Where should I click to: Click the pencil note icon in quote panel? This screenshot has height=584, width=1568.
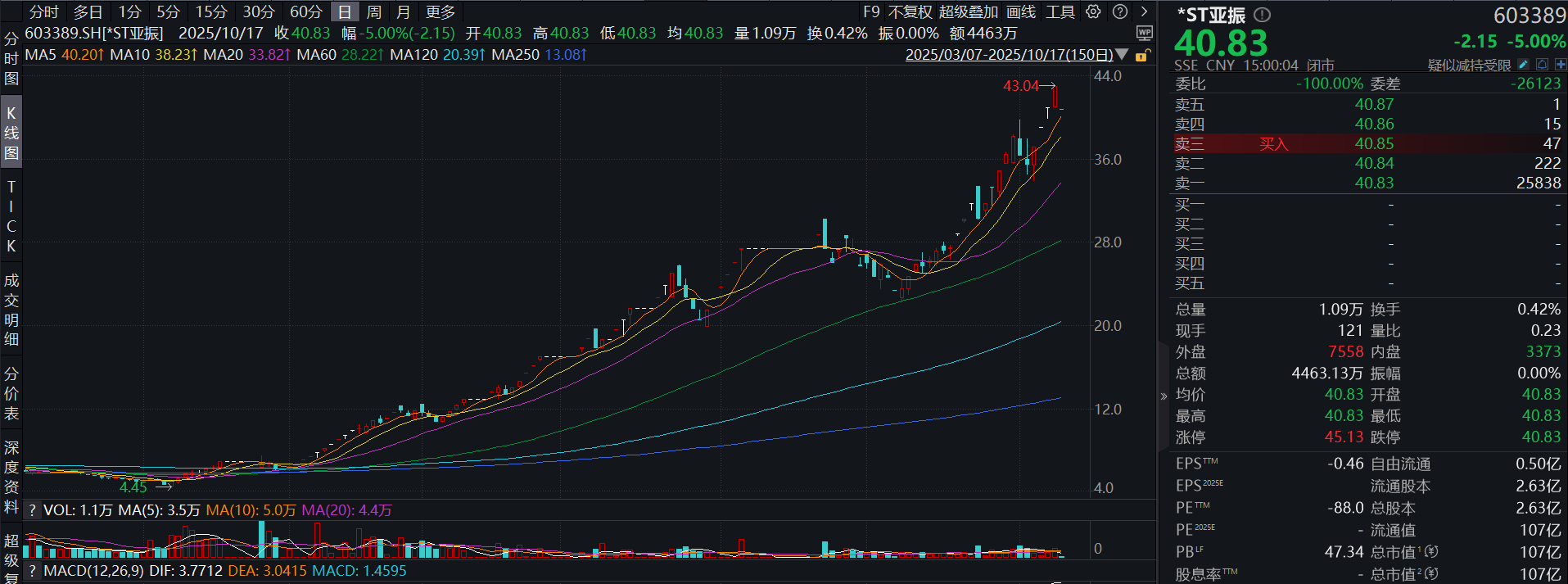1523,65
